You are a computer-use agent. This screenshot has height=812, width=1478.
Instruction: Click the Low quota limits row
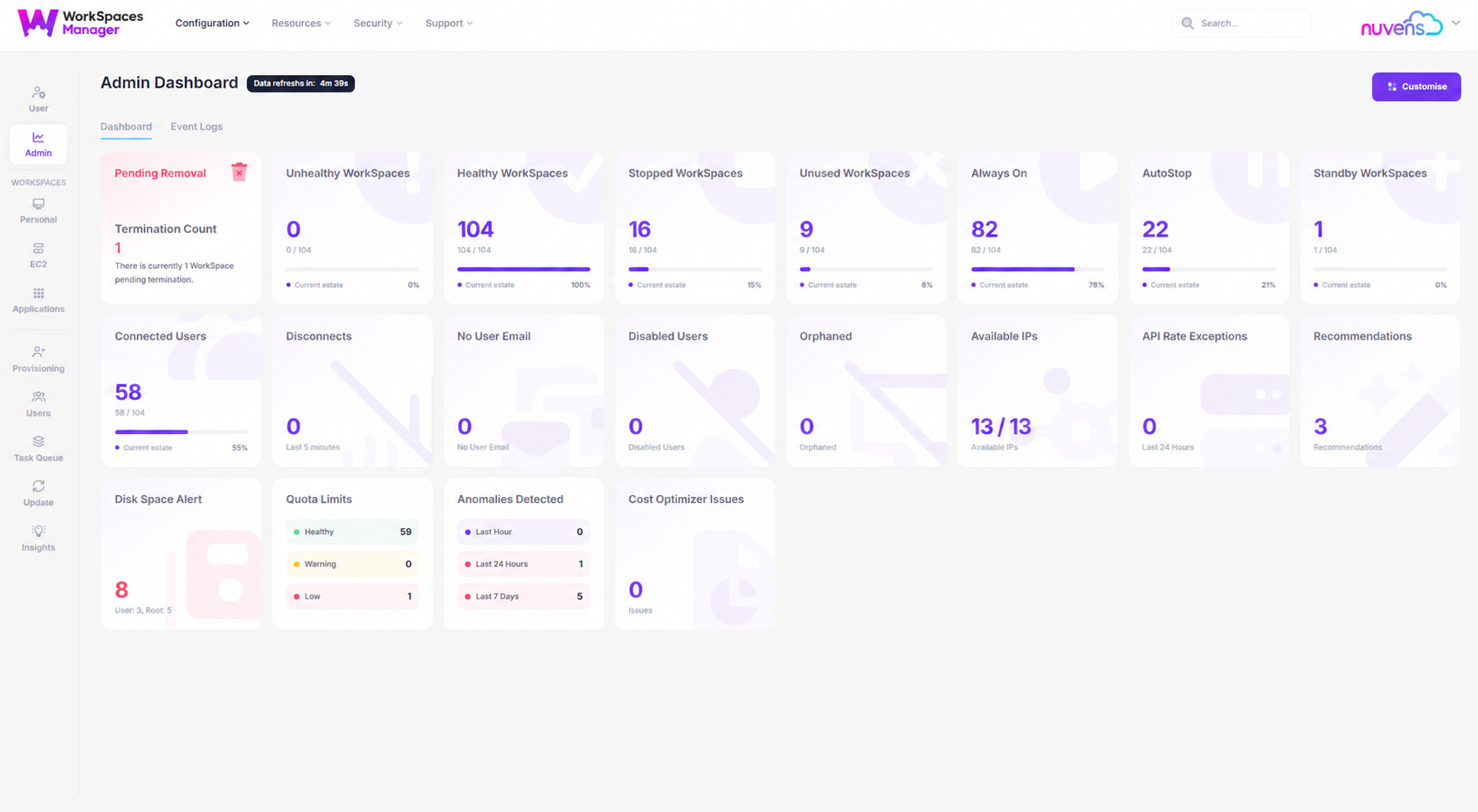(352, 596)
